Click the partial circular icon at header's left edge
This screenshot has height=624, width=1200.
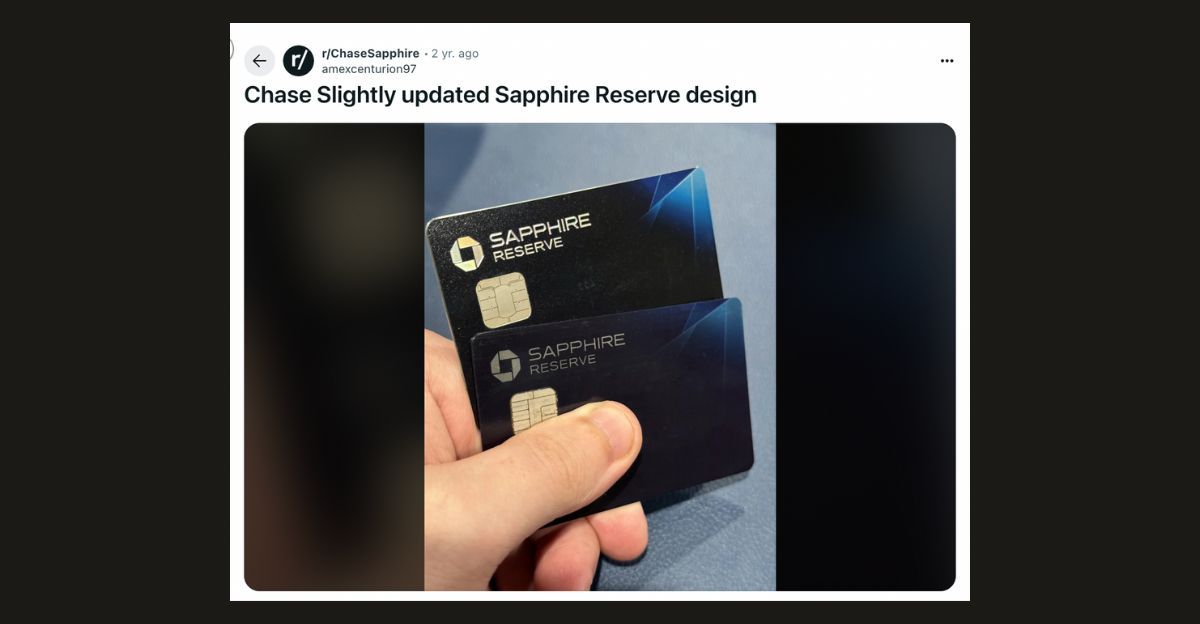coord(231,48)
